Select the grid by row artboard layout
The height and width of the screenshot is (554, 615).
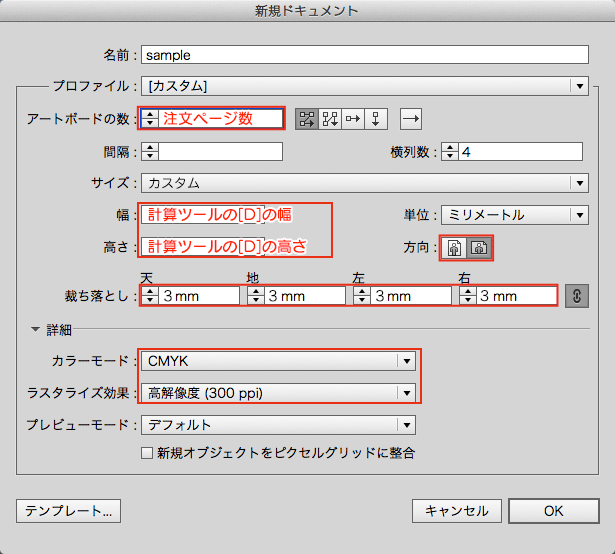(x=306, y=118)
